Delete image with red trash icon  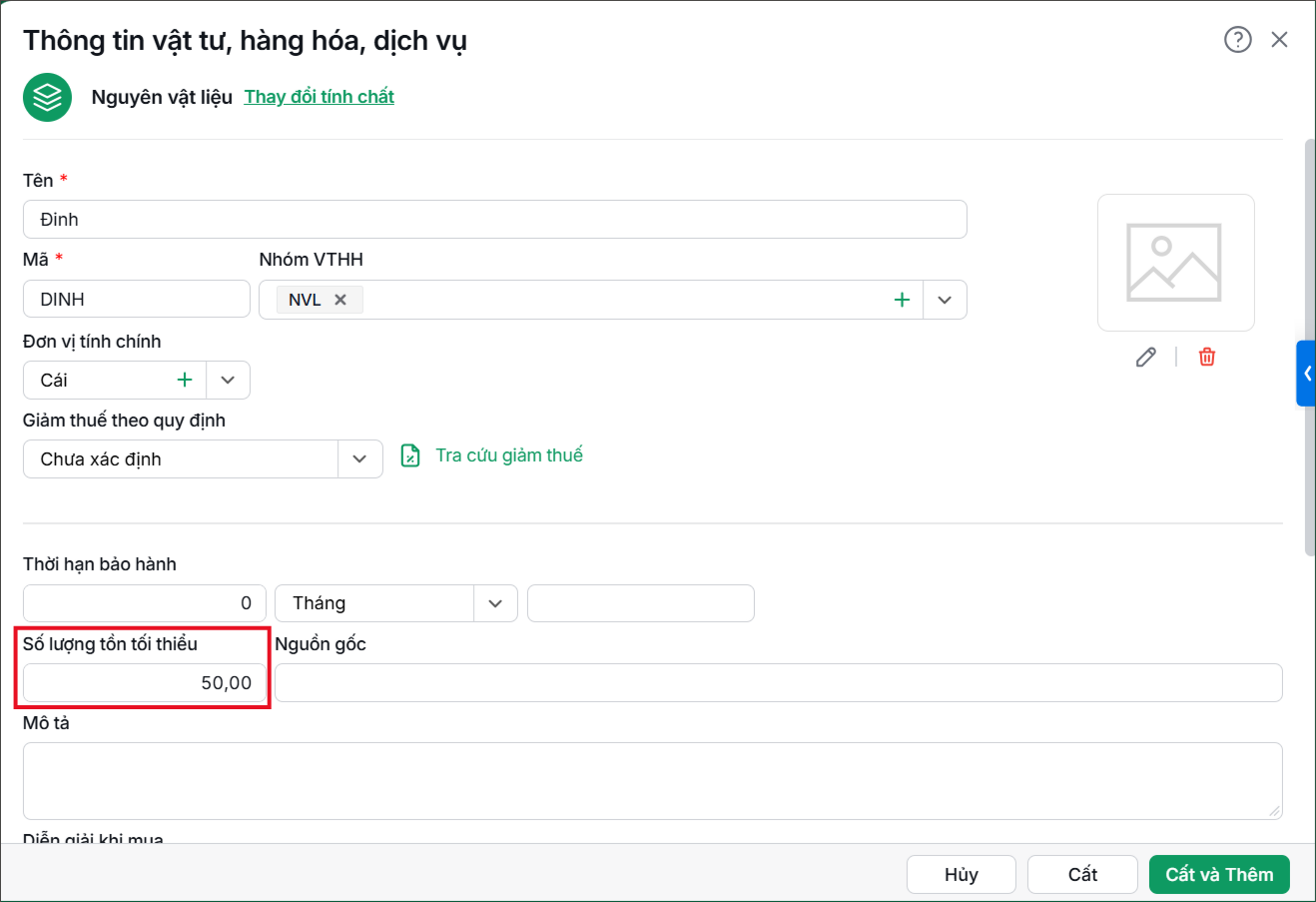pyautogui.click(x=1207, y=357)
